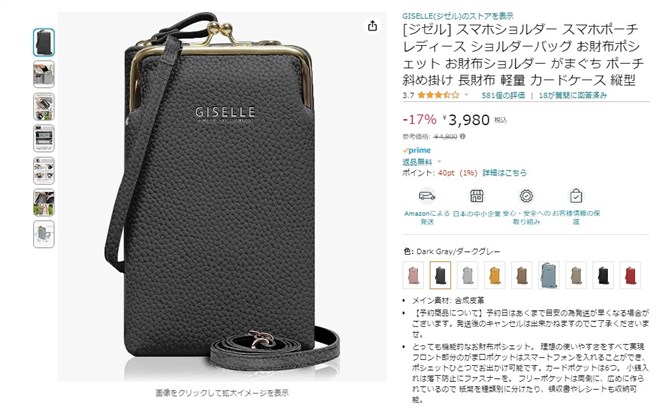This screenshot has height=408, width=660.
Task: Select the red color swatch
Action: [x=630, y=275]
